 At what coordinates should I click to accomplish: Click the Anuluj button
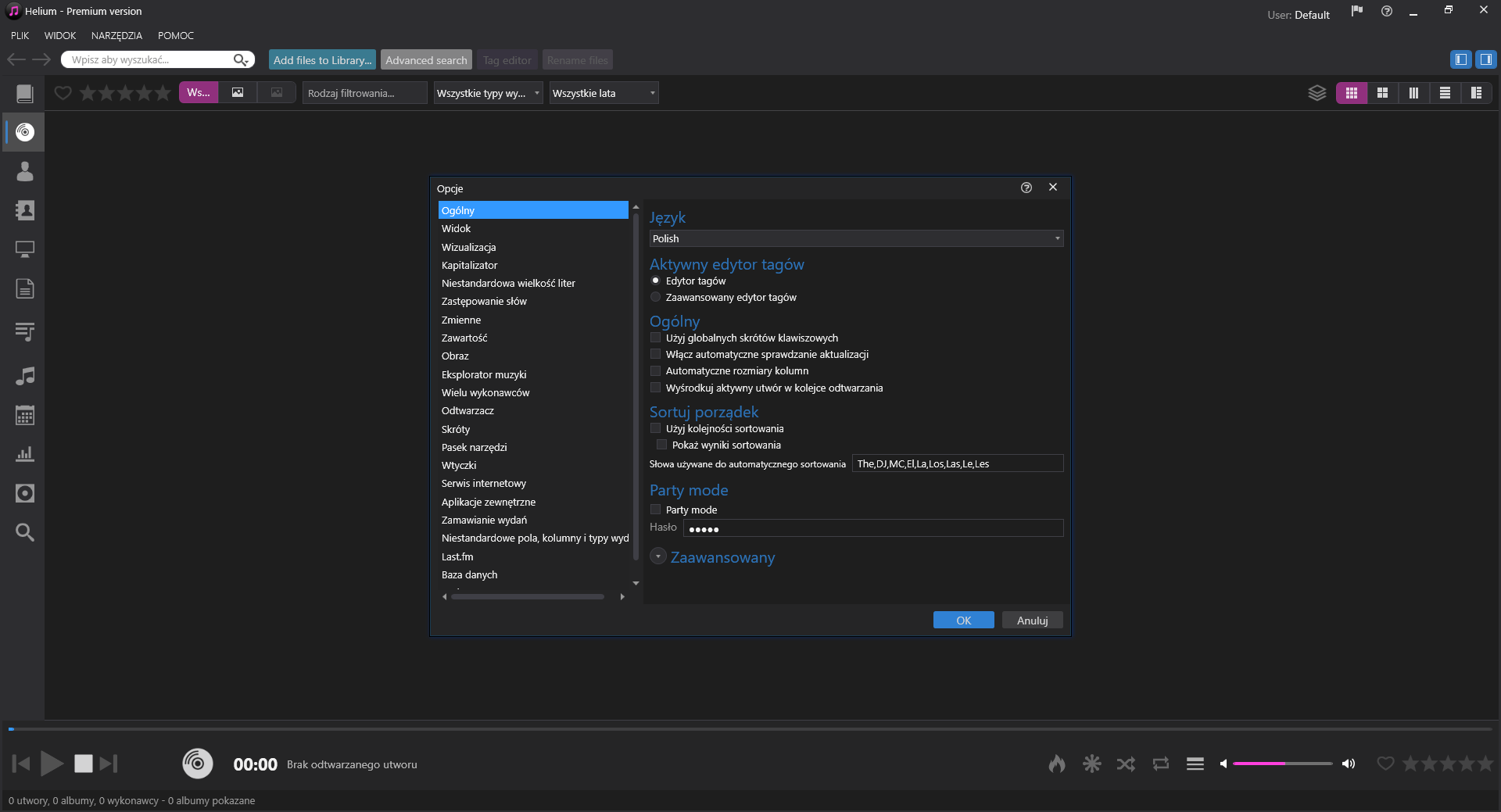[1033, 620]
